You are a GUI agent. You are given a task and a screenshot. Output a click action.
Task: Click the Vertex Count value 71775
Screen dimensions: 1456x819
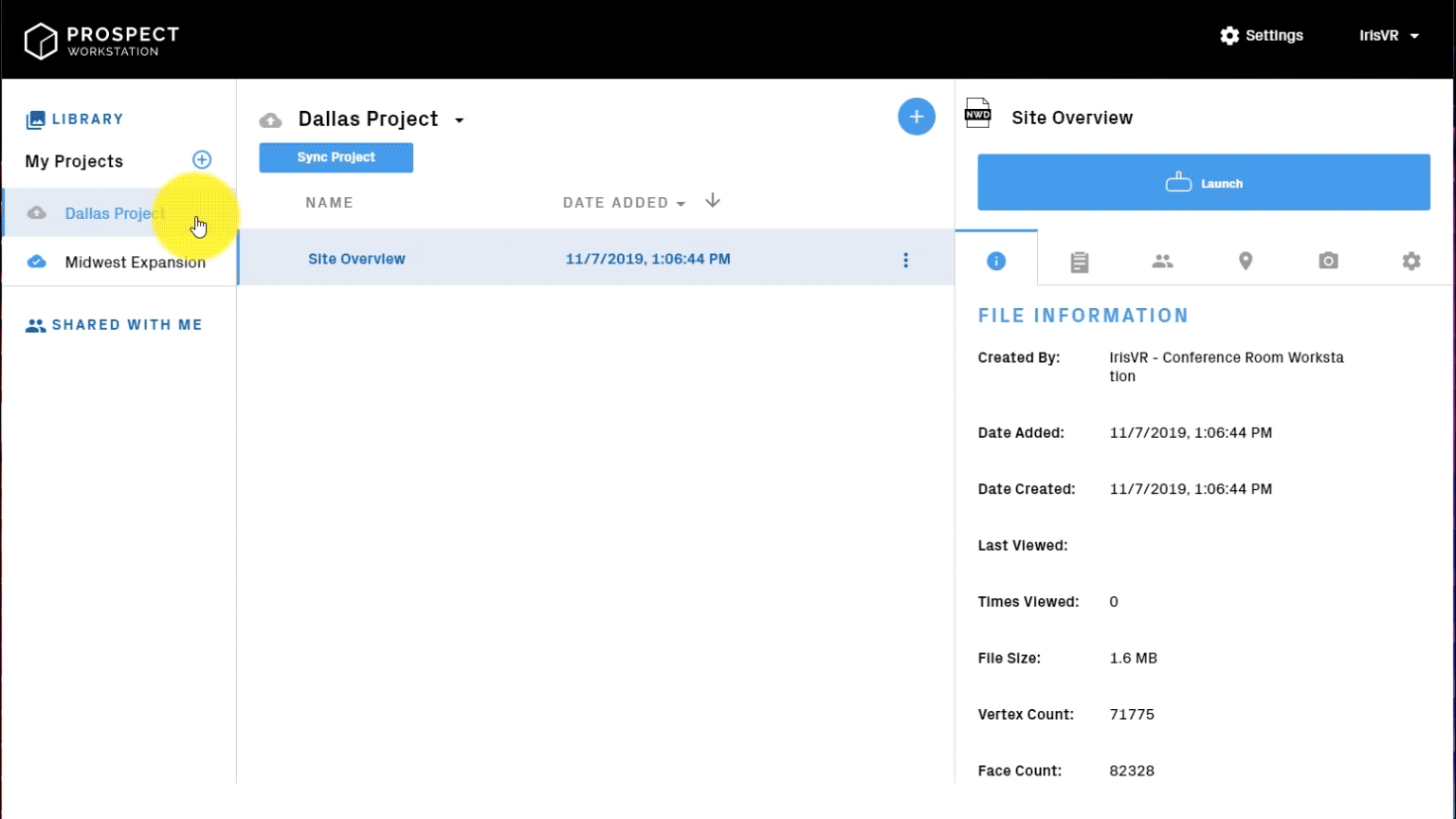point(1132,715)
